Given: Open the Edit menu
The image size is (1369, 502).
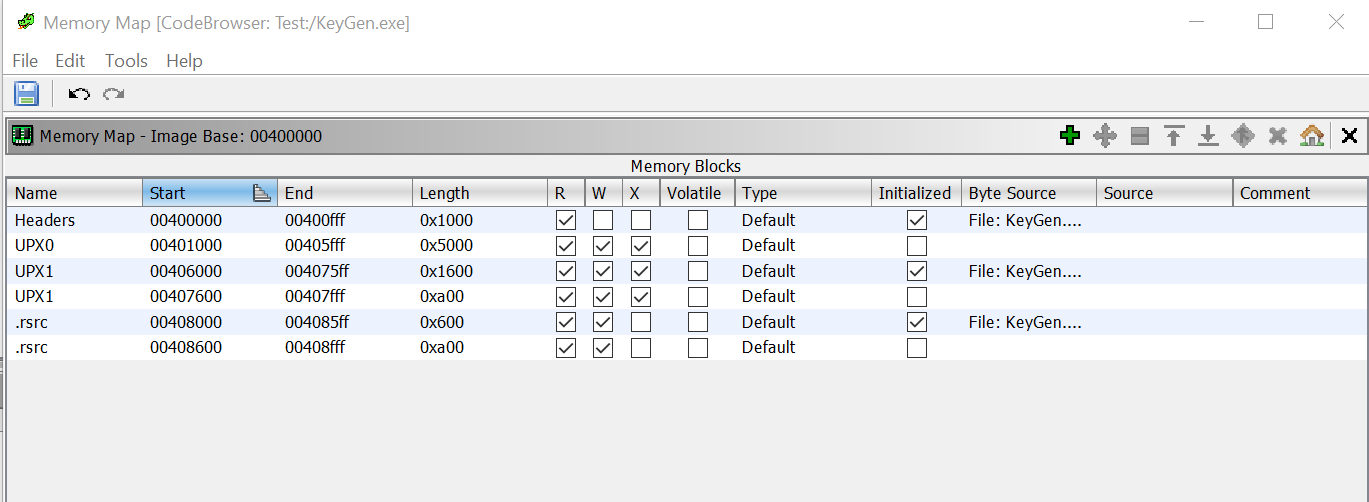Looking at the screenshot, I should click(70, 61).
